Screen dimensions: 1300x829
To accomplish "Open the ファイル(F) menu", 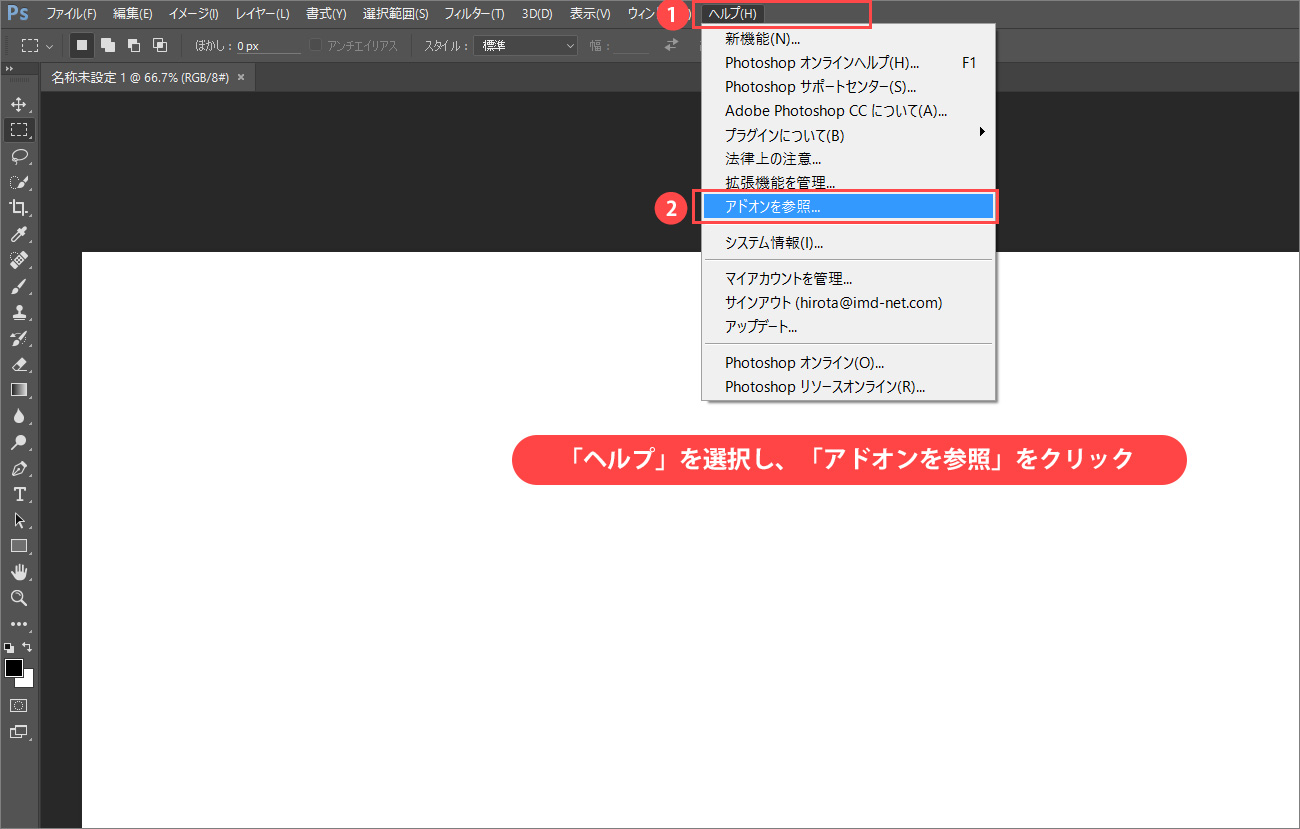I will click(72, 14).
